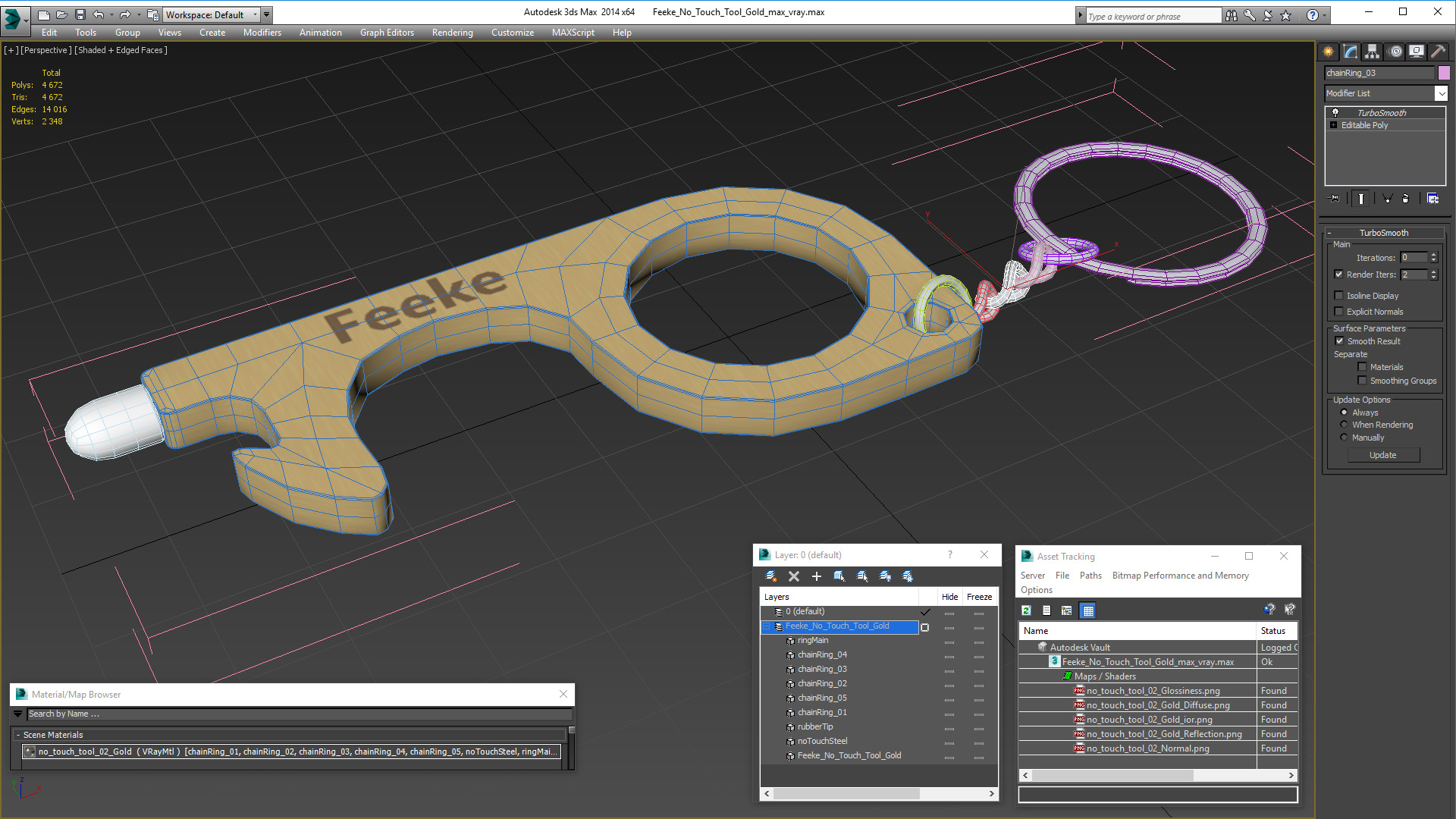
Task: Open the Rendering menu
Action: [x=452, y=33]
